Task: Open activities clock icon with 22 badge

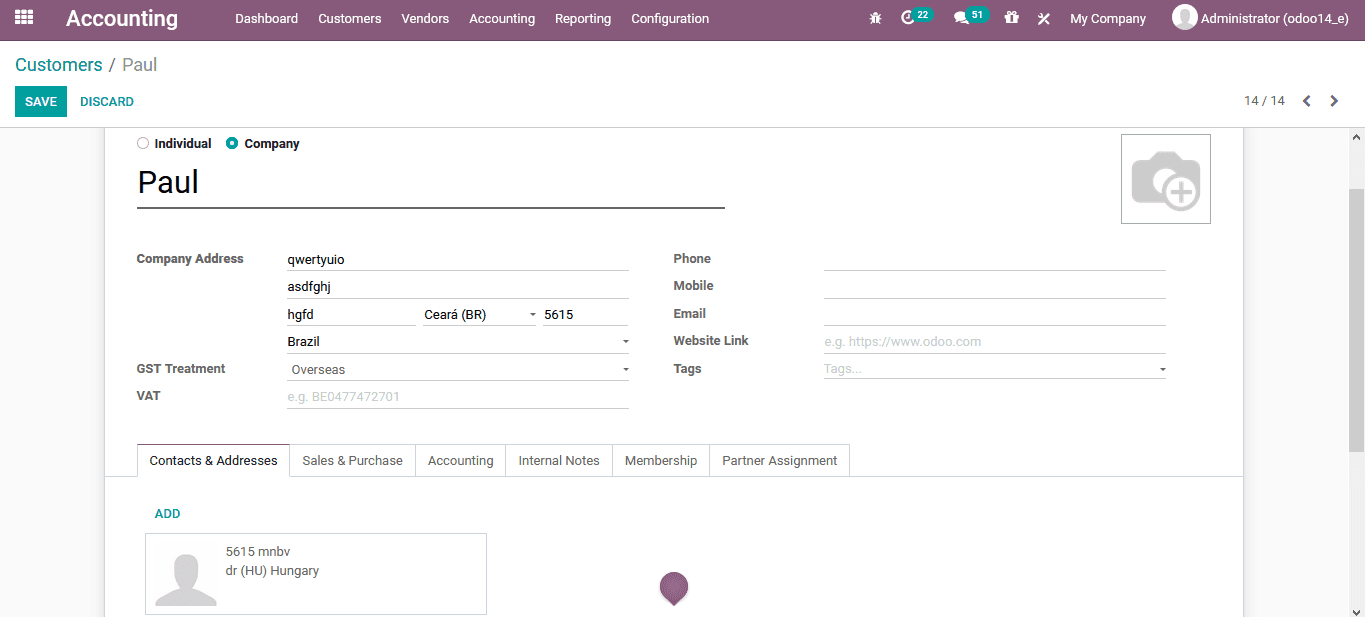Action: click(x=916, y=17)
